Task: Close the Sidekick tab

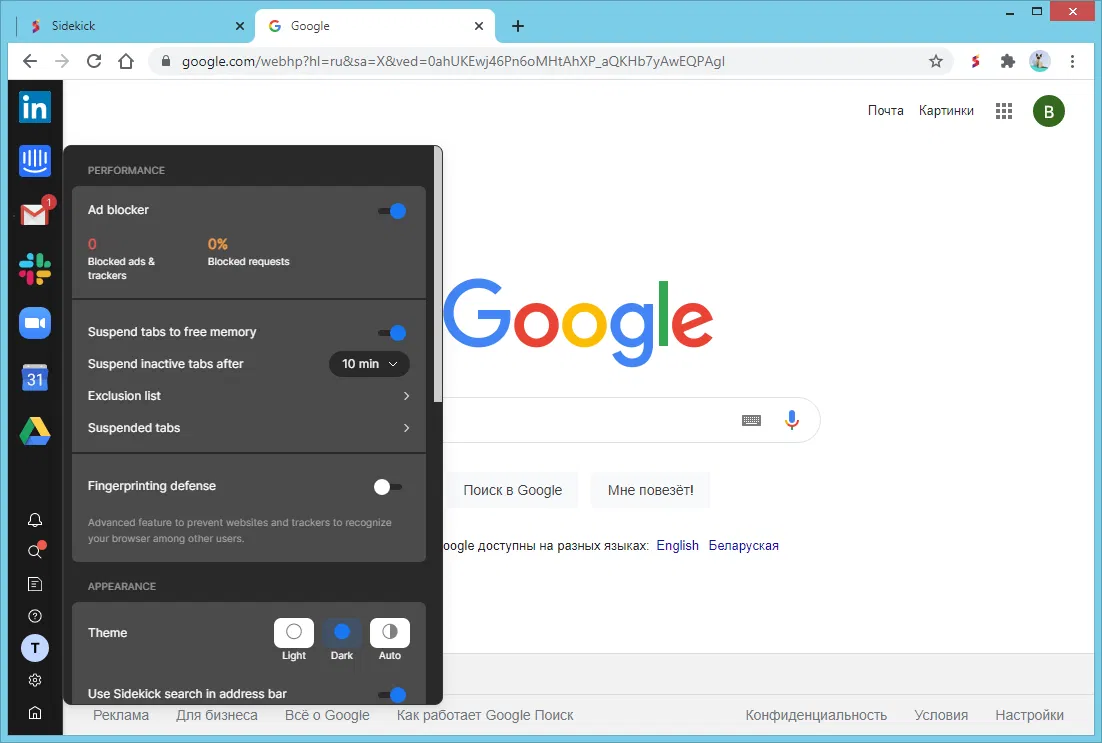Action: pyautogui.click(x=240, y=26)
